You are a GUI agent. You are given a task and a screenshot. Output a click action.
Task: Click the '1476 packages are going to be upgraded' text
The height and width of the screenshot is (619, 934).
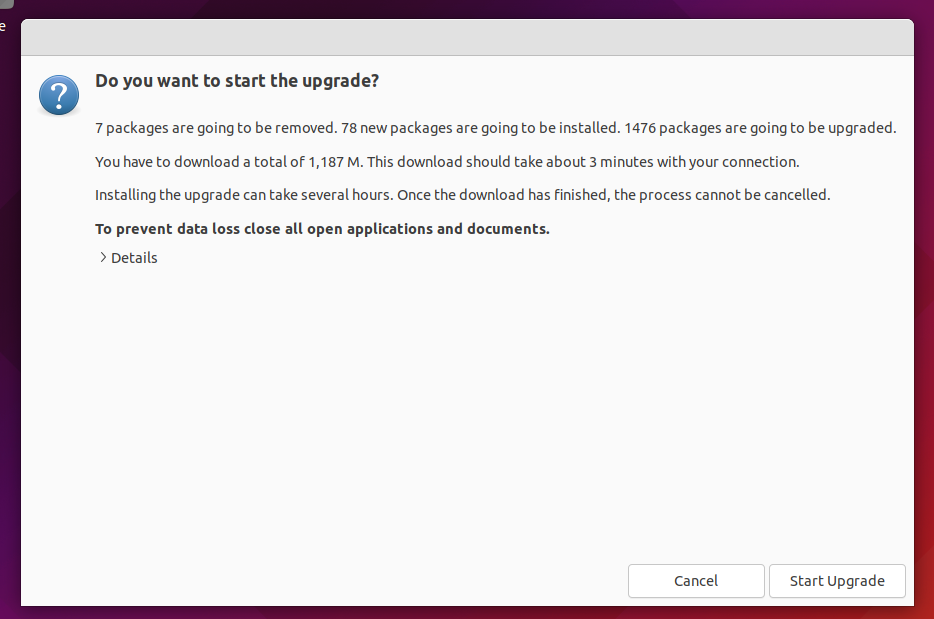point(759,128)
